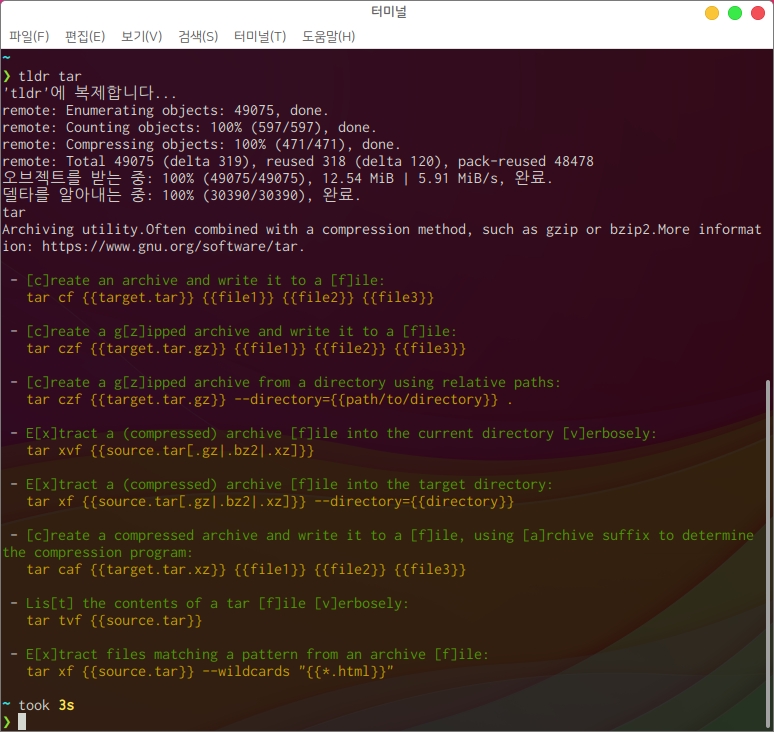Open the 터미널(T) menu
Image resolution: width=774 pixels, height=732 pixels.
(260, 36)
